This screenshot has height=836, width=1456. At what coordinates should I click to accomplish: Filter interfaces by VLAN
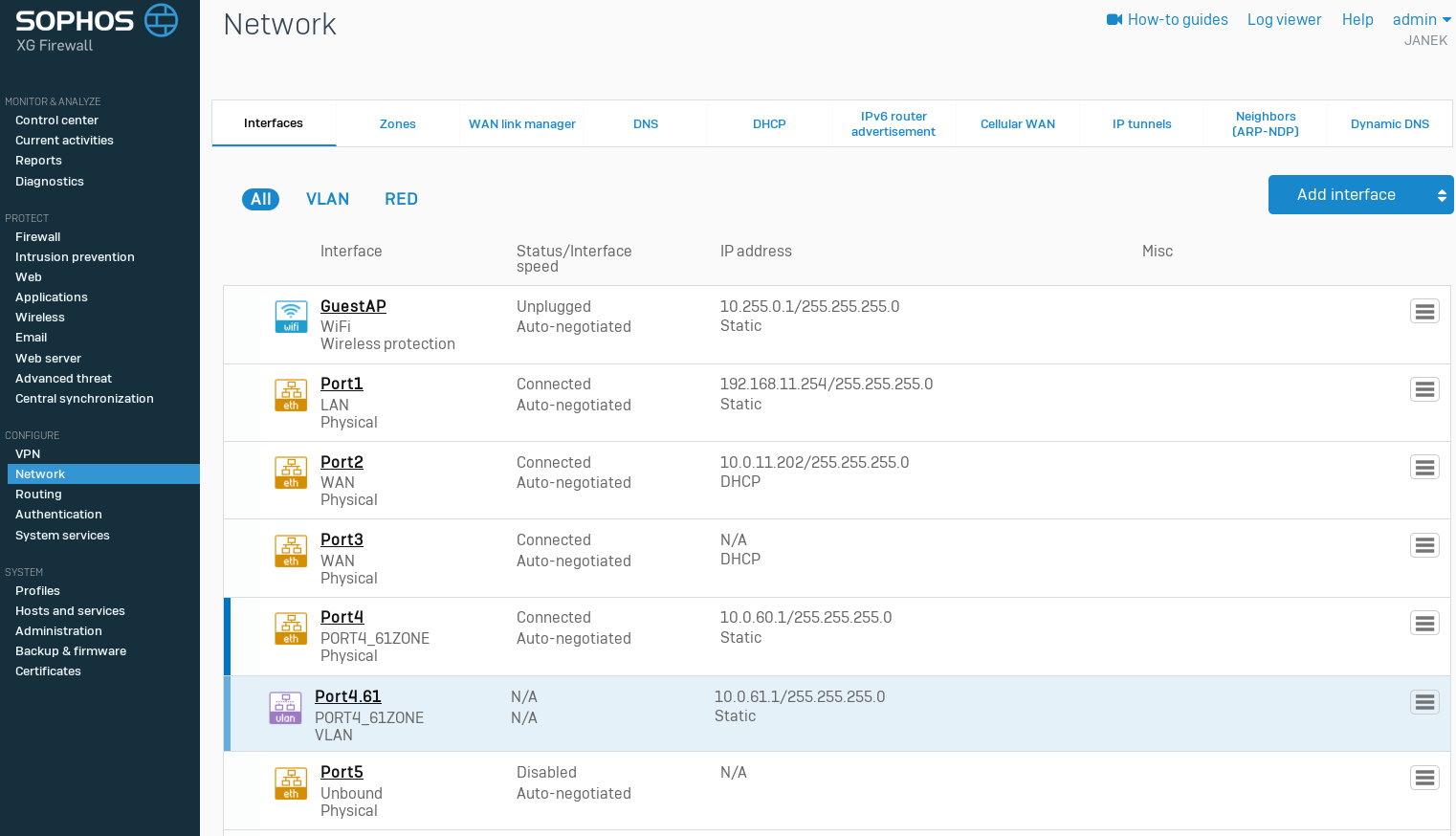tap(327, 199)
